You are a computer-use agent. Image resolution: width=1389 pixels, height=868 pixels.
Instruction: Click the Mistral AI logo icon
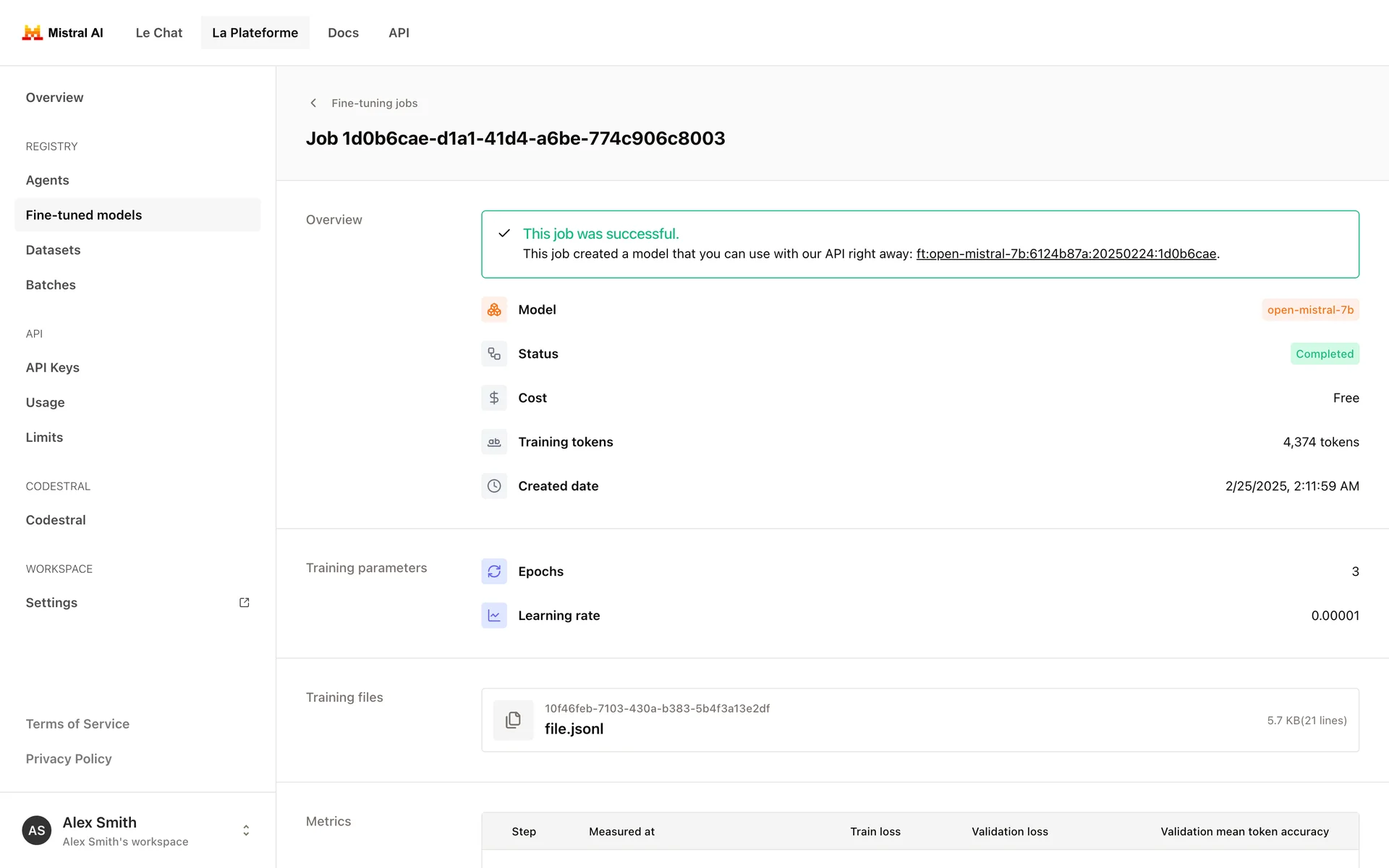coord(32,33)
